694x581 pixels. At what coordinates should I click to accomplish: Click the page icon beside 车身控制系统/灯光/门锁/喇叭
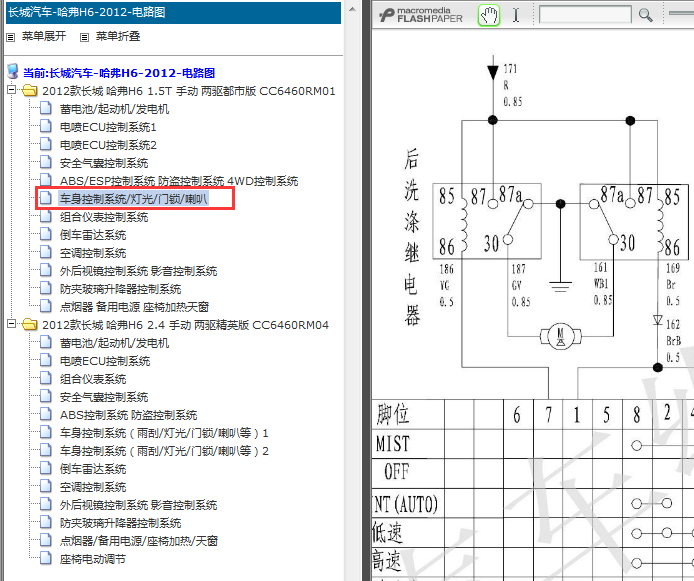click(46, 198)
